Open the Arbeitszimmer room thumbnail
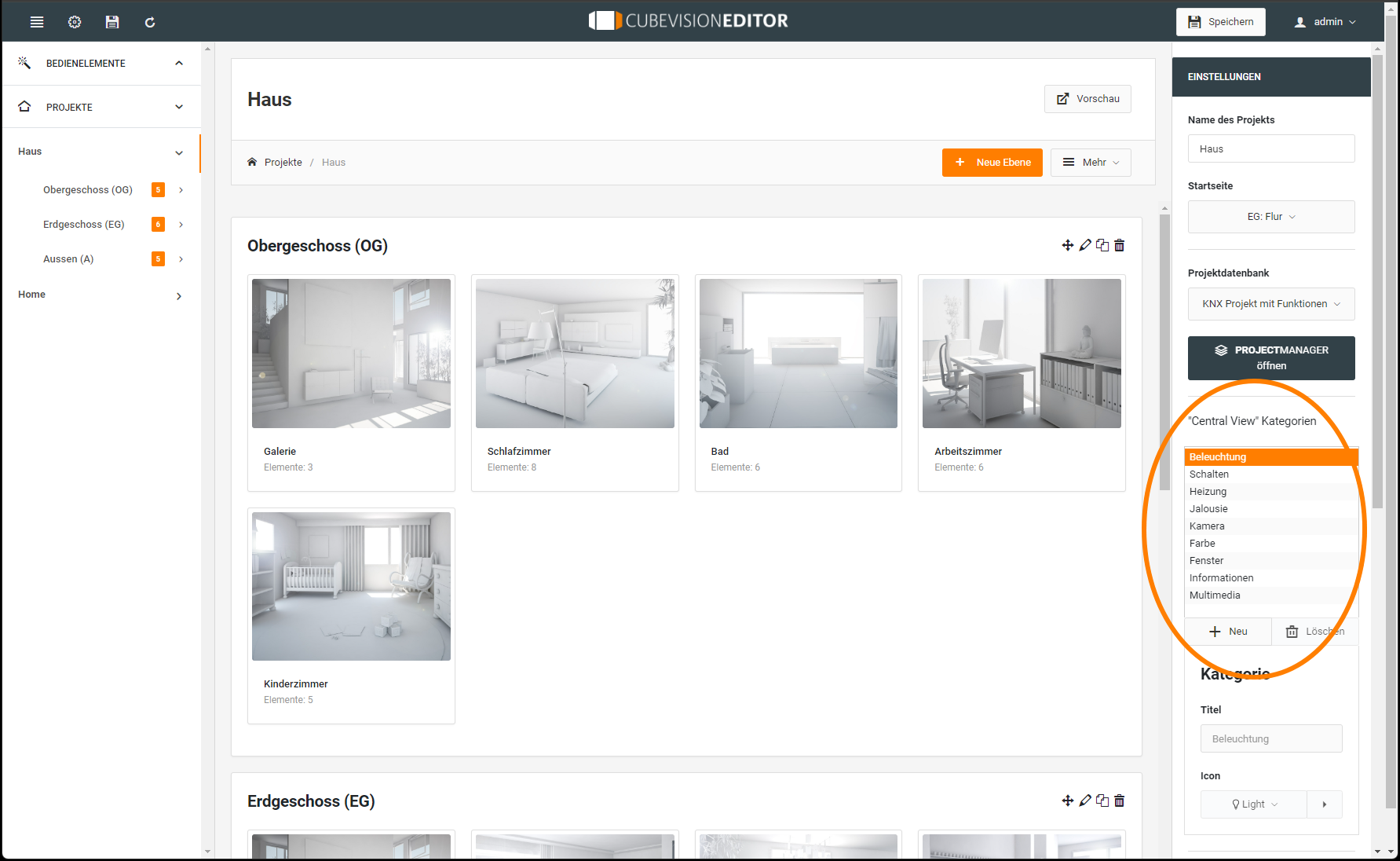The height and width of the screenshot is (861, 1400). pyautogui.click(x=1022, y=354)
